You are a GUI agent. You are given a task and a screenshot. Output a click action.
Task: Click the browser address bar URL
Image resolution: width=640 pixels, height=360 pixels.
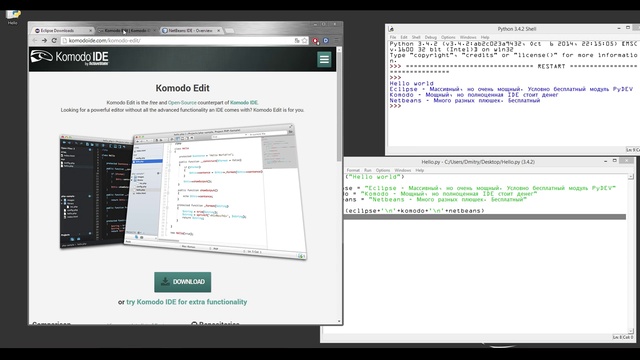(x=104, y=40)
